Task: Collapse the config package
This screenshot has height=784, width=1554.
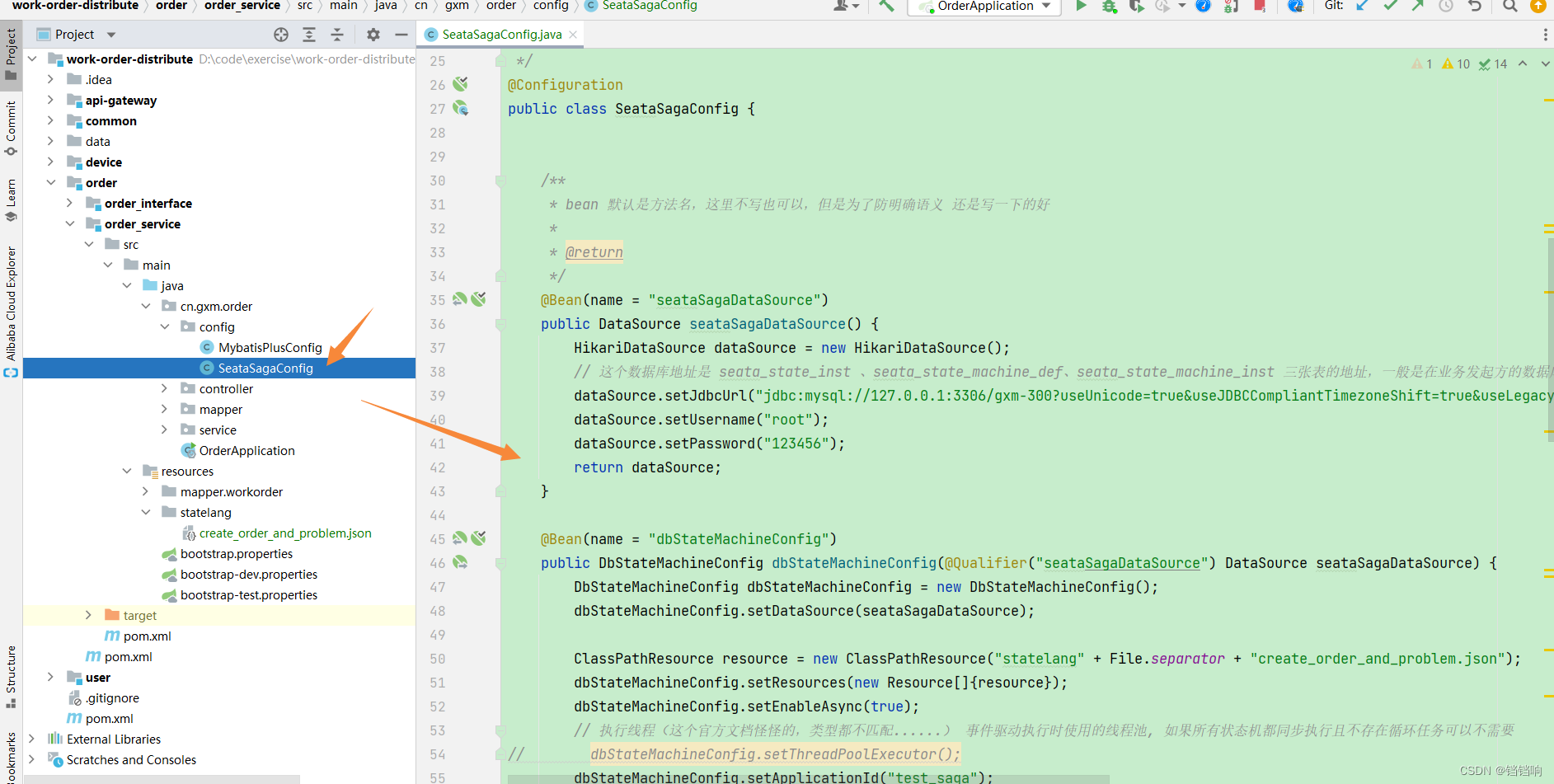Action: (x=164, y=326)
